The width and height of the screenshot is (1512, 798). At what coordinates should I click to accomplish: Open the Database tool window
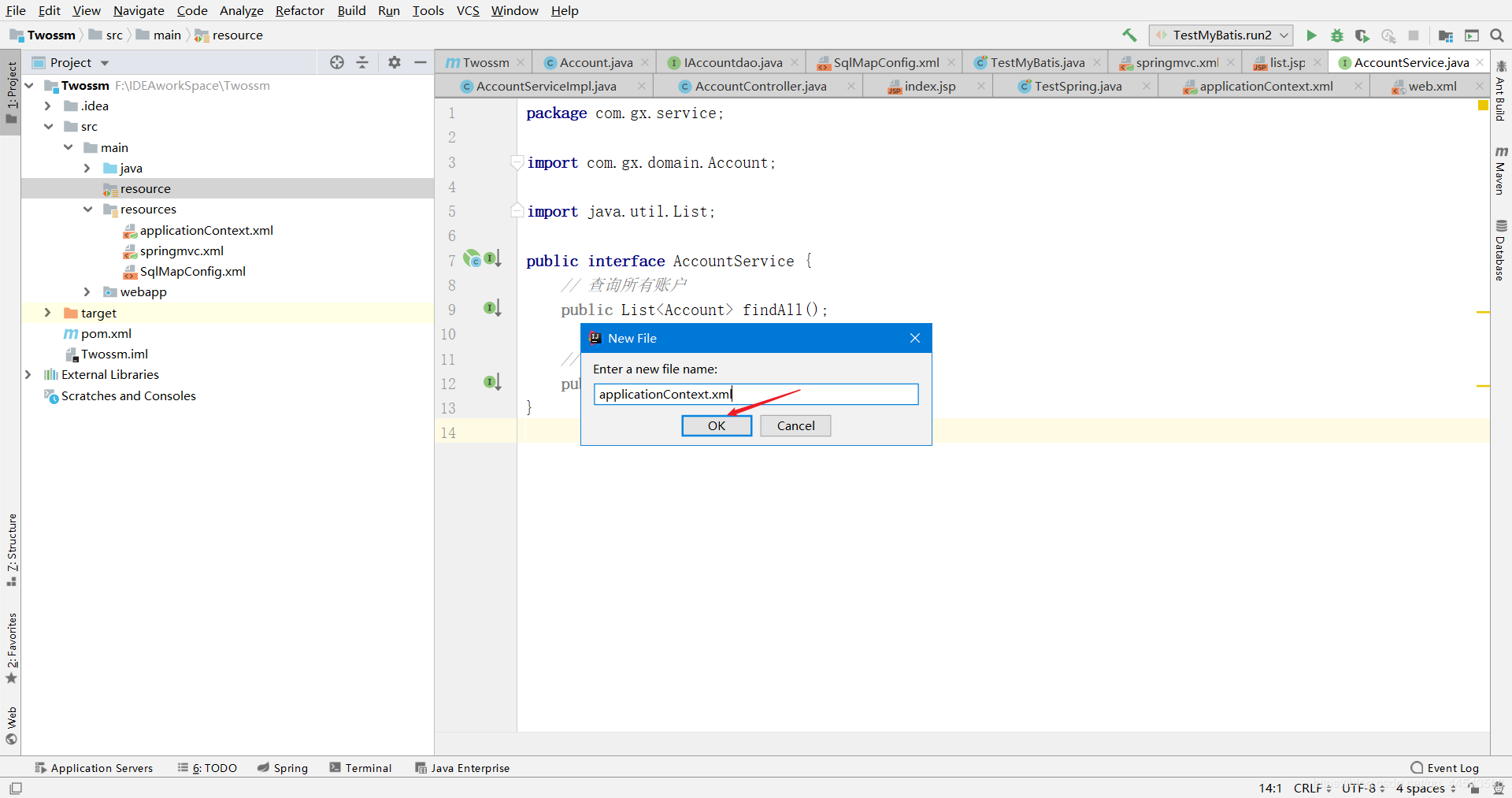tap(1501, 250)
